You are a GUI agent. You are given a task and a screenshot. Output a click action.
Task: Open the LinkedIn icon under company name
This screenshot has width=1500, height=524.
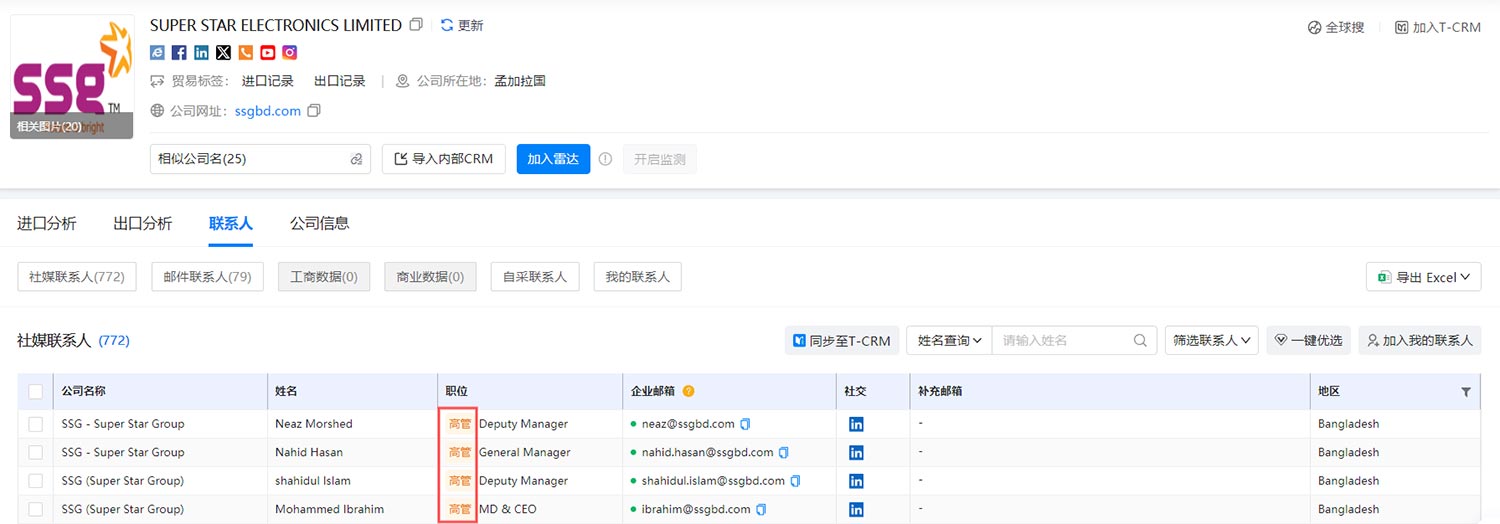coord(201,52)
